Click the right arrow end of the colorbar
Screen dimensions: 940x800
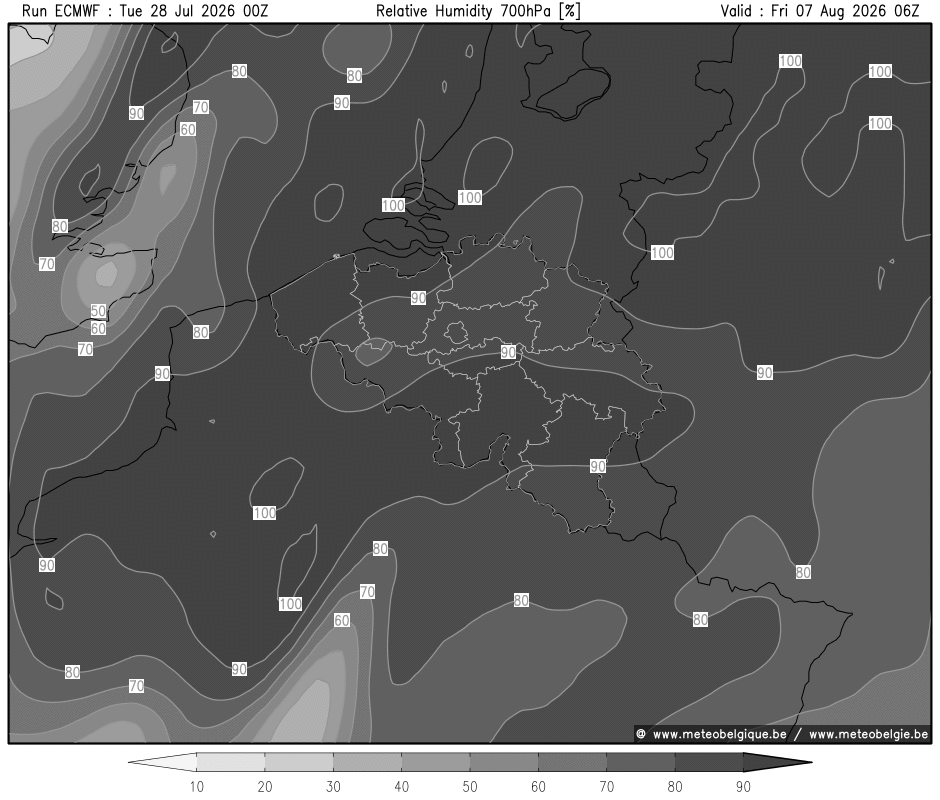coord(778,762)
